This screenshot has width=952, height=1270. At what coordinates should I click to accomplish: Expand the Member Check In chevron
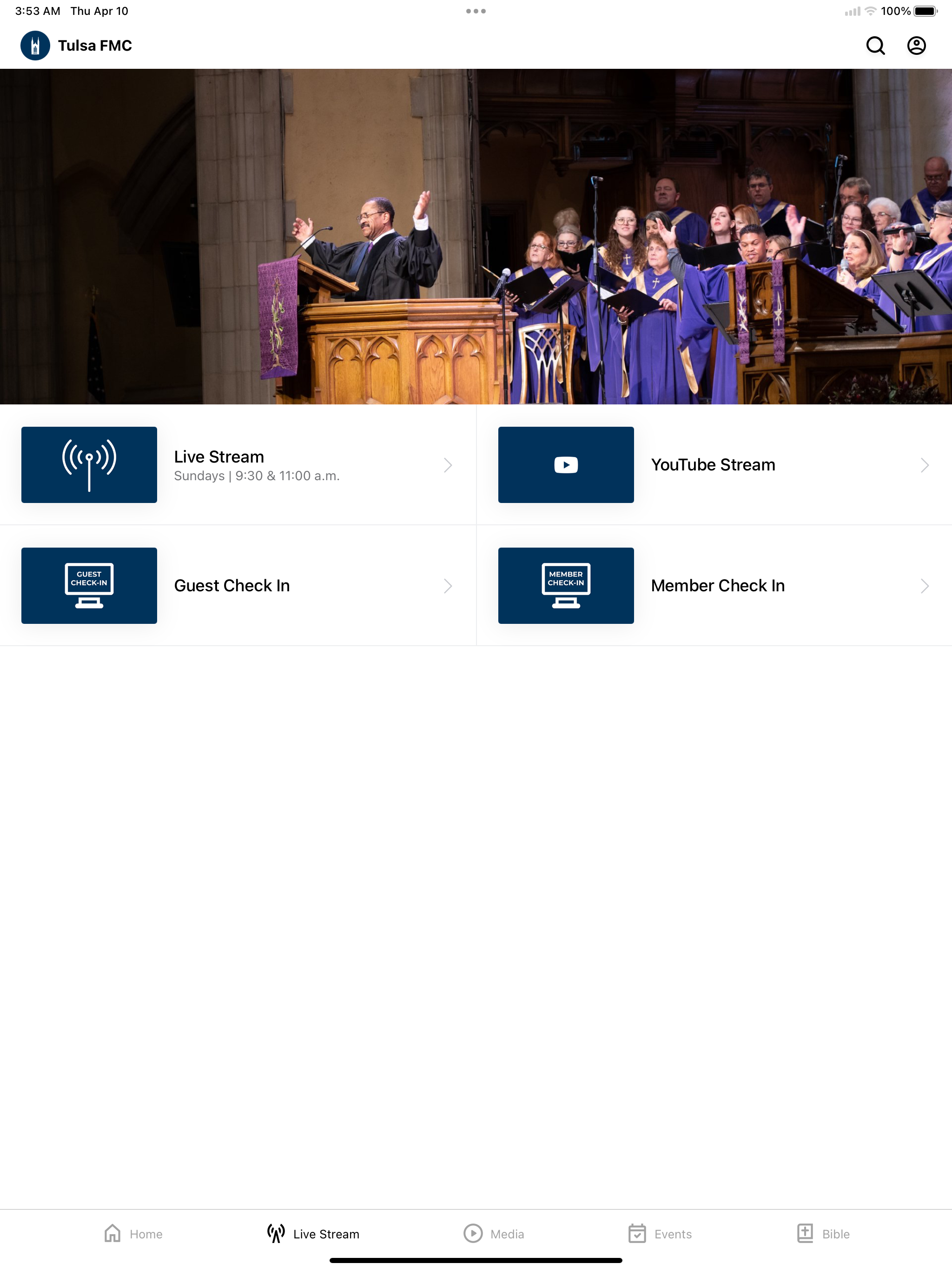(x=925, y=586)
